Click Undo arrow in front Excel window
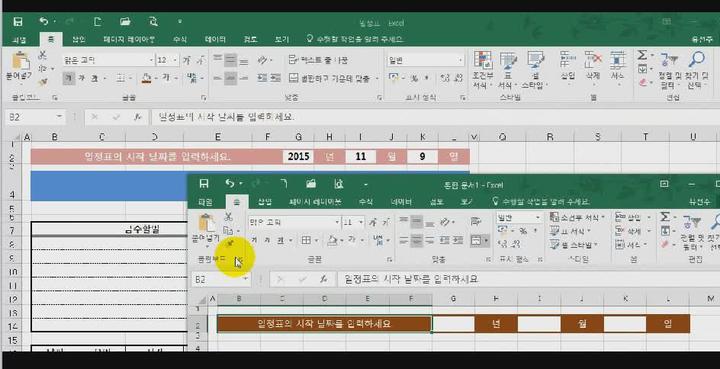720x369 pixels. point(230,184)
